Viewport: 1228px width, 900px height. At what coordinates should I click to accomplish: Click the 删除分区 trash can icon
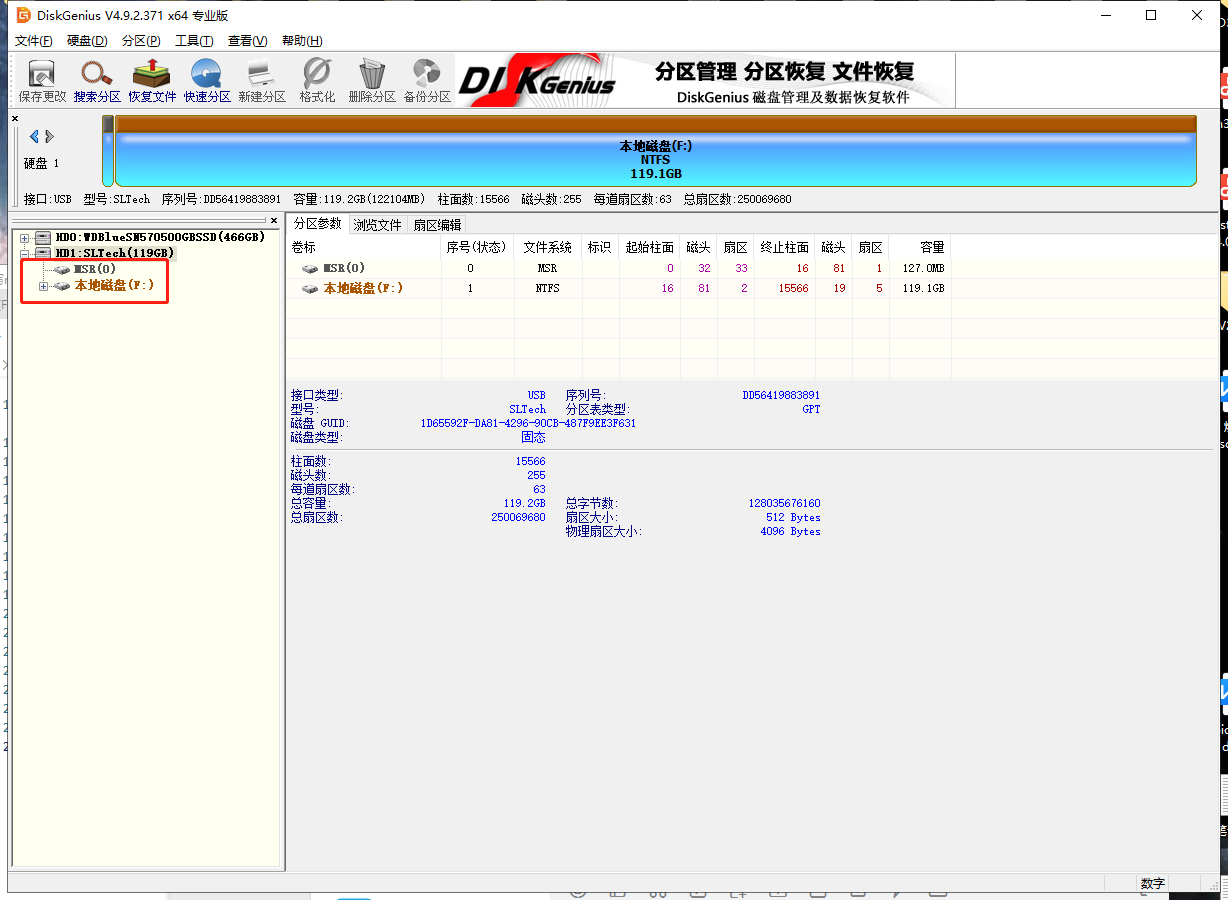372,81
